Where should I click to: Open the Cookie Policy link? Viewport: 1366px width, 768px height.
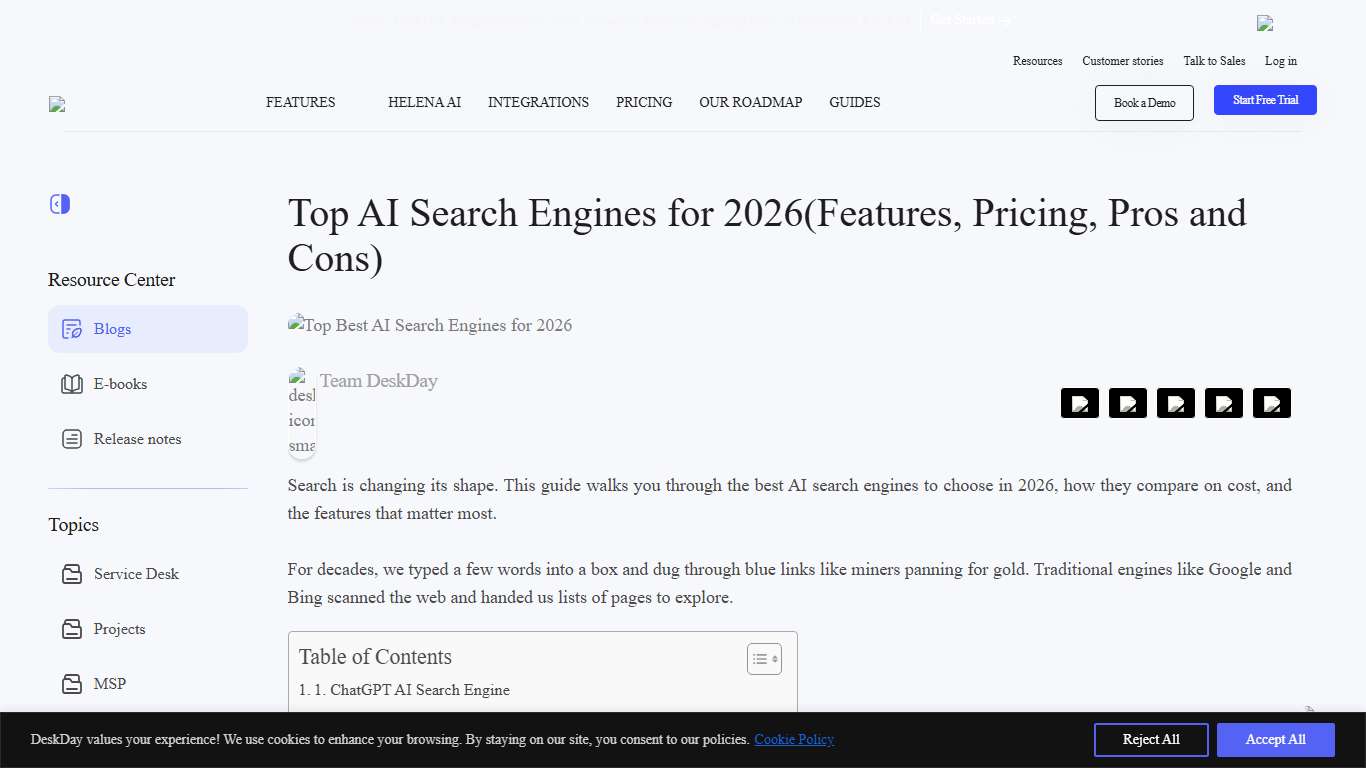793,739
